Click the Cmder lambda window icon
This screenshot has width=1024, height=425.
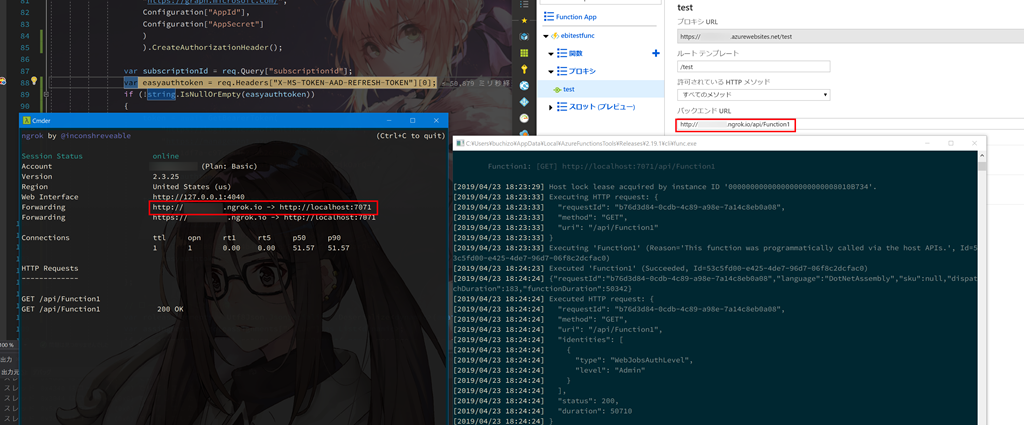point(26,119)
